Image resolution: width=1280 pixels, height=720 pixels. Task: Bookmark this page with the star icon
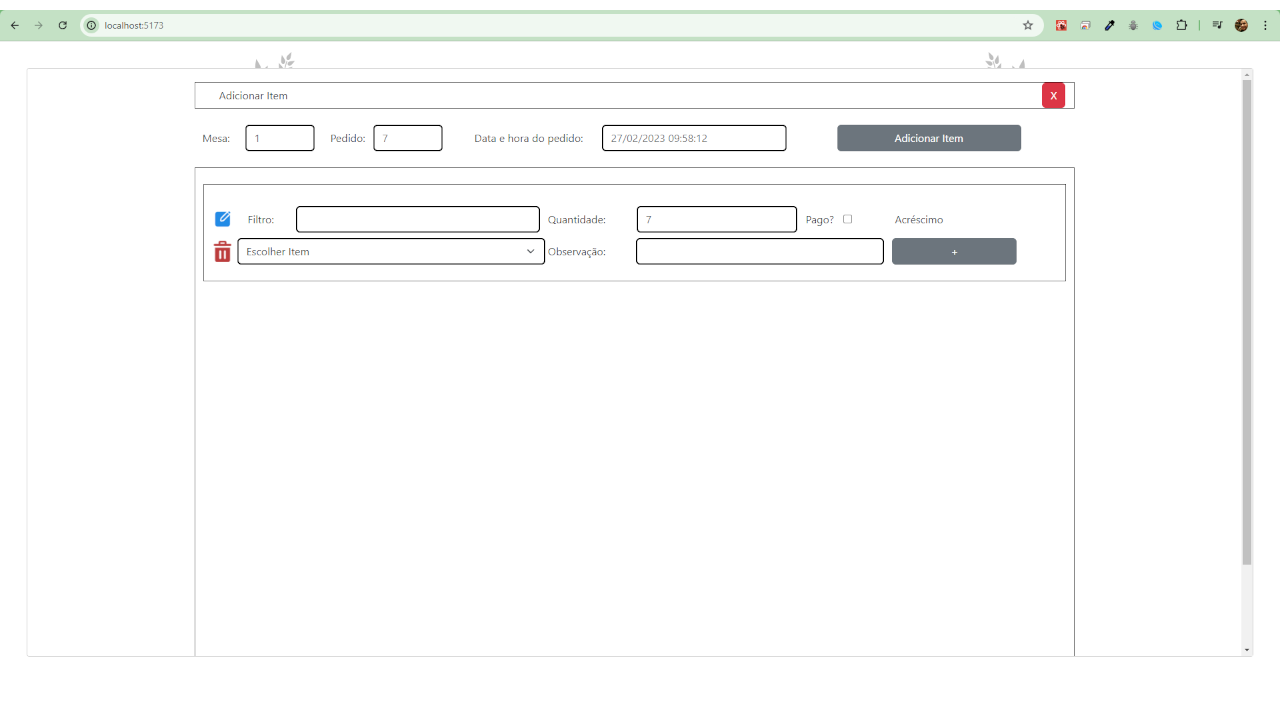click(x=1027, y=25)
